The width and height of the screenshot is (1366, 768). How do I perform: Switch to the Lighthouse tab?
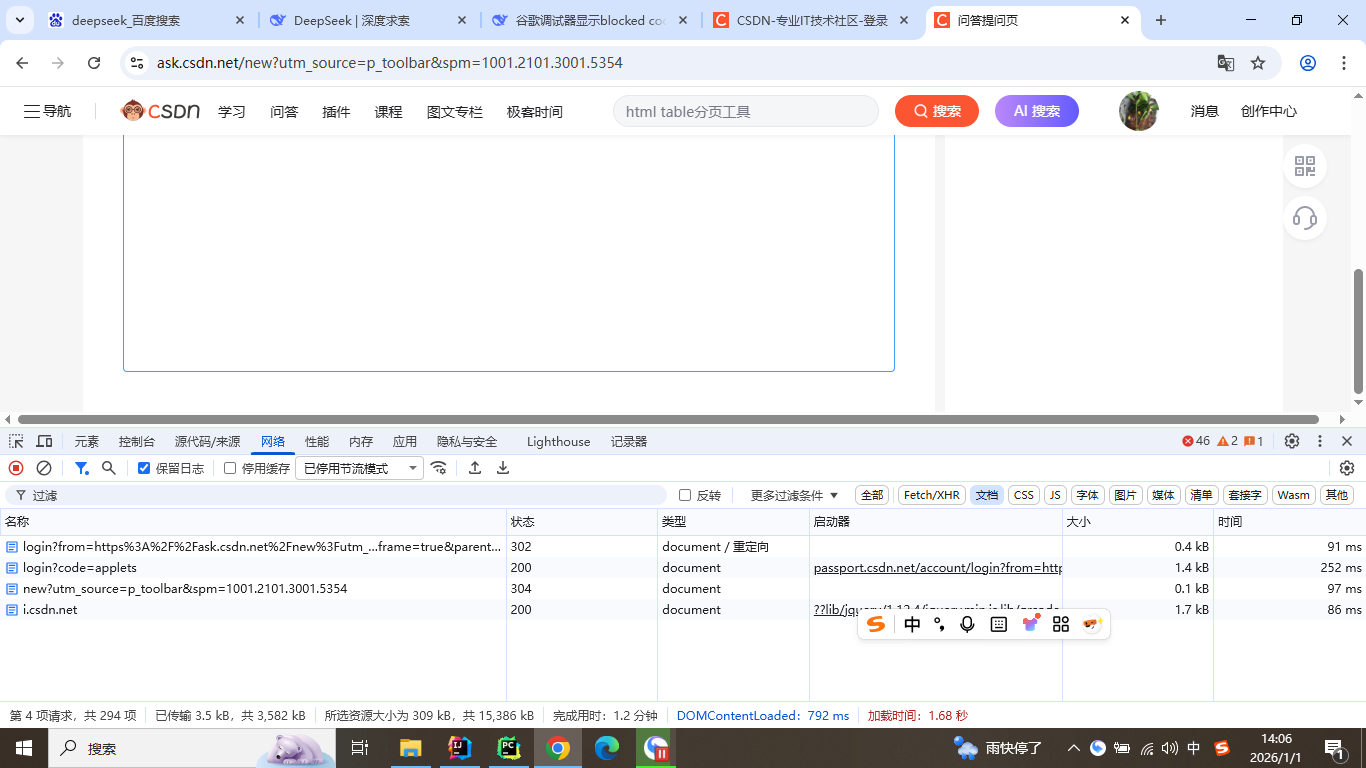tap(558, 441)
